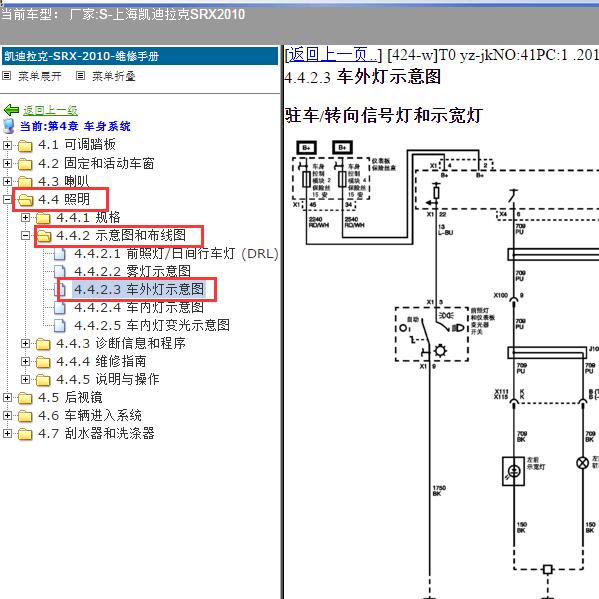Viewport: 599px width, 599px height.
Task: Click folder icon of 4.4.1 规格
Action: click(43, 218)
